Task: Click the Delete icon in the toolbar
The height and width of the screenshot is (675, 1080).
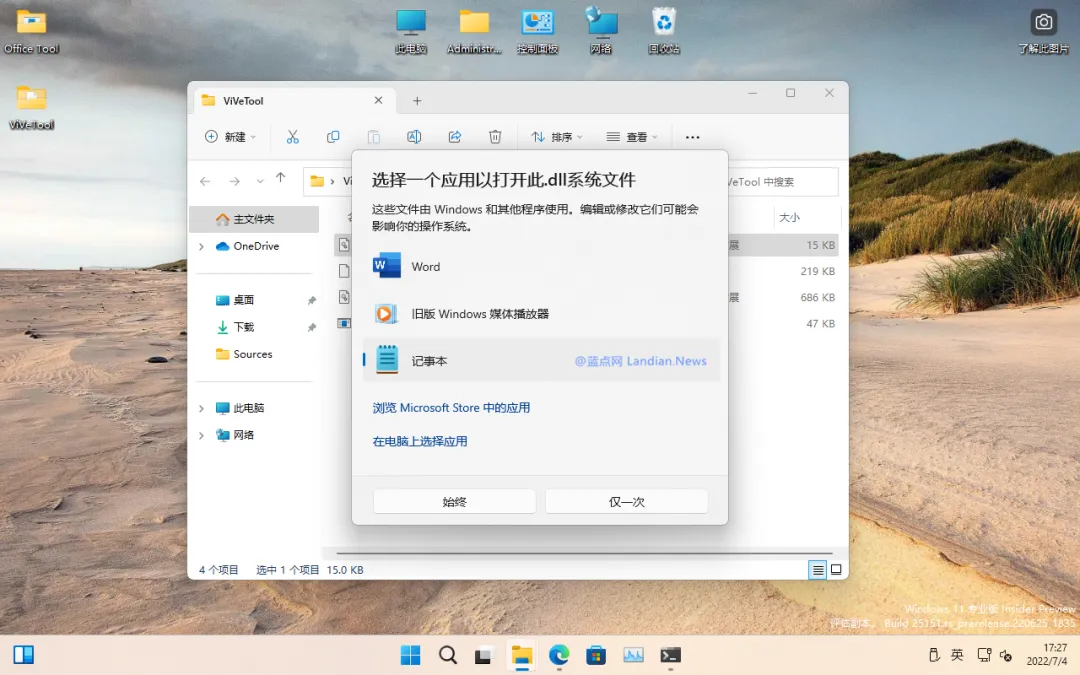Action: [x=494, y=136]
